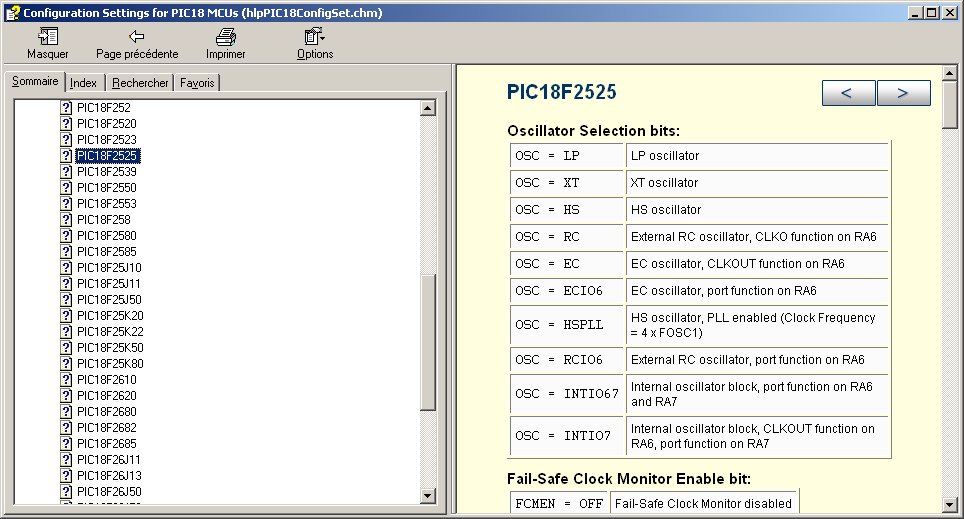Select the PIC18F26J13 topic
Screen dimensions: 964x519
[x=109, y=475]
